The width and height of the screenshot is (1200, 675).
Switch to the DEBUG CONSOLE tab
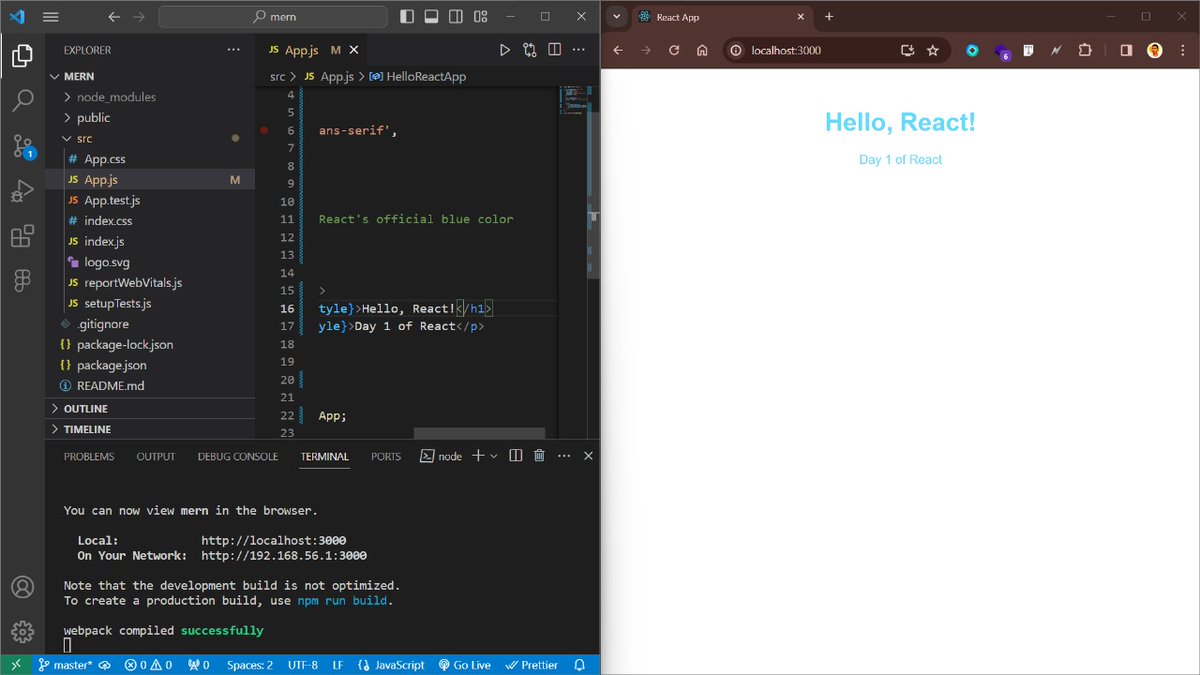pos(238,456)
